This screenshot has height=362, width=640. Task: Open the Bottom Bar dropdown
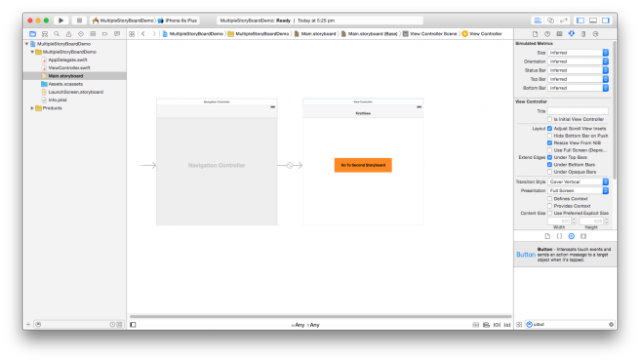[x=578, y=88]
